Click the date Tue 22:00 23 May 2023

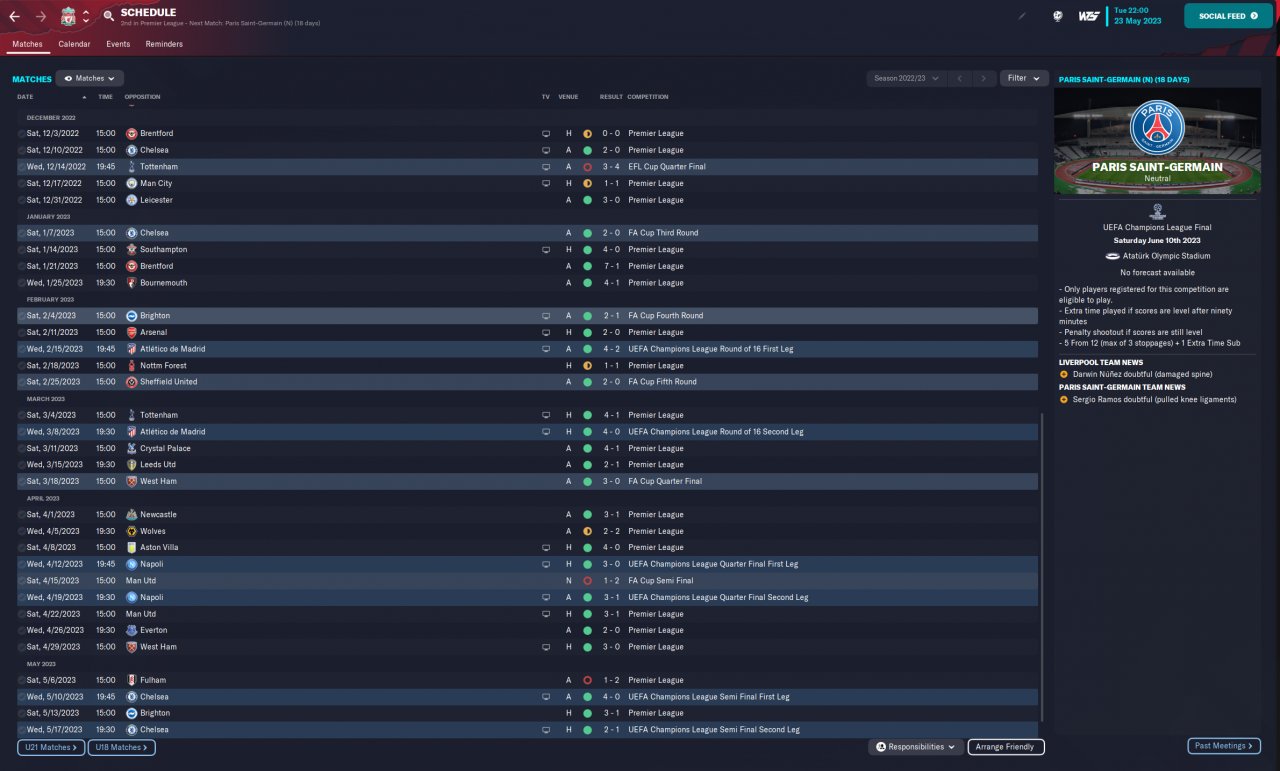[x=1138, y=16]
